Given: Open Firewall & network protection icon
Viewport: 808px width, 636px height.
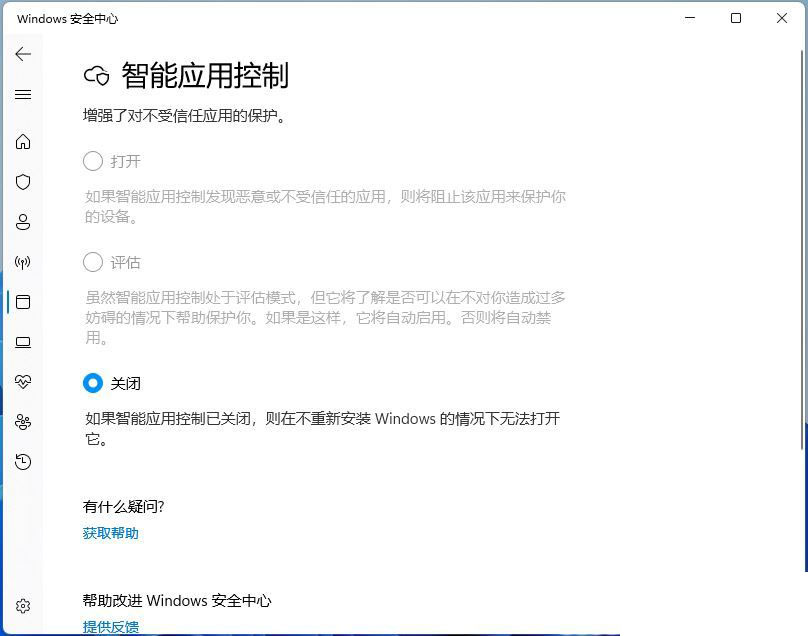Looking at the screenshot, I should (x=23, y=262).
